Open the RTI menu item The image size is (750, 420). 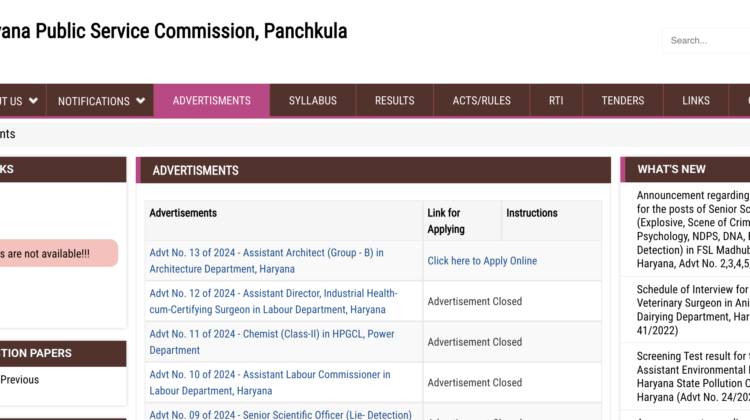(x=556, y=101)
